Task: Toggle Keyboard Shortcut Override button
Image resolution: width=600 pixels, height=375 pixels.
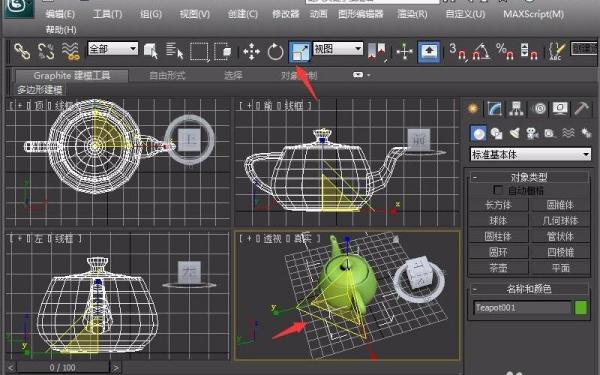Action: pyautogui.click(x=429, y=51)
